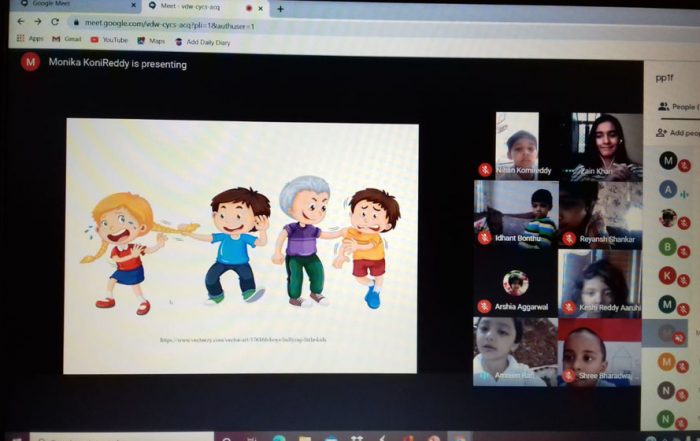700x441 pixels.
Task: Go back using the browser back arrow
Action: [21, 21]
